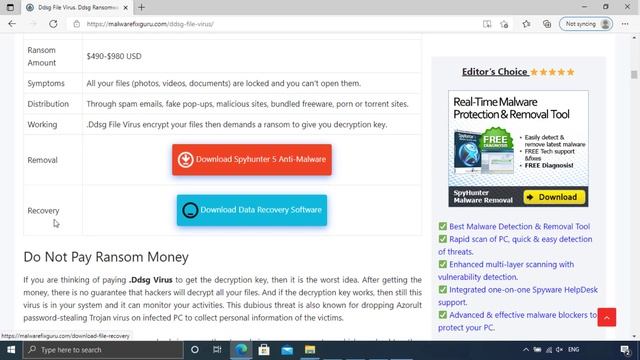640x360 pixels.
Task: Open Rapid scan of PC link
Action: click(x=515, y=245)
